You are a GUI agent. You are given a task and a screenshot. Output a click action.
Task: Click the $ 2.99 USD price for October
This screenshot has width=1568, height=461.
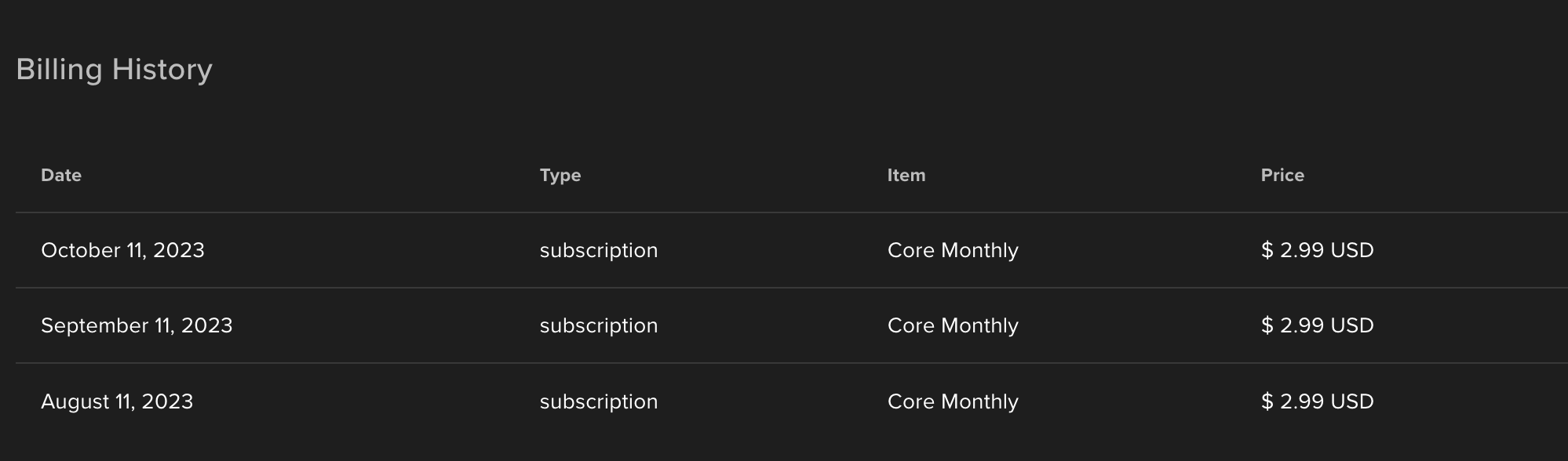[1317, 250]
